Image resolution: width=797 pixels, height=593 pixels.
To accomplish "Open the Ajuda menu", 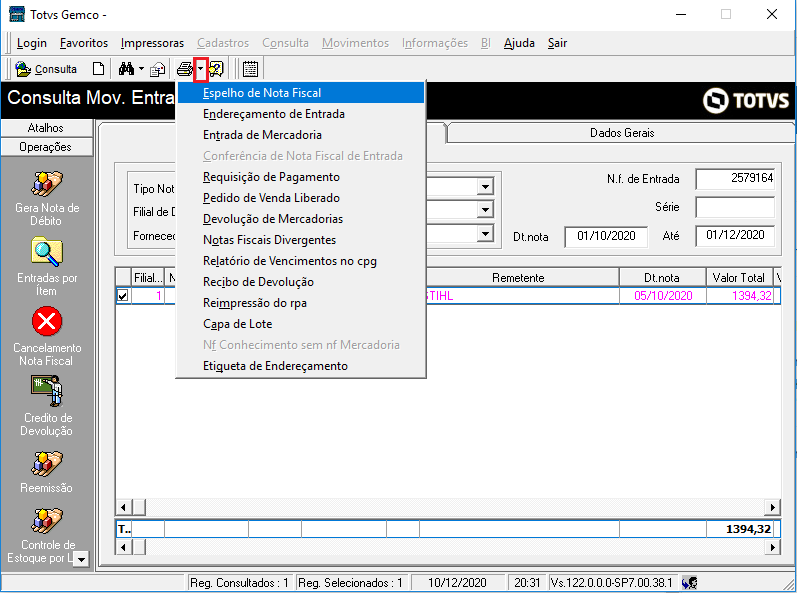I will coord(519,43).
